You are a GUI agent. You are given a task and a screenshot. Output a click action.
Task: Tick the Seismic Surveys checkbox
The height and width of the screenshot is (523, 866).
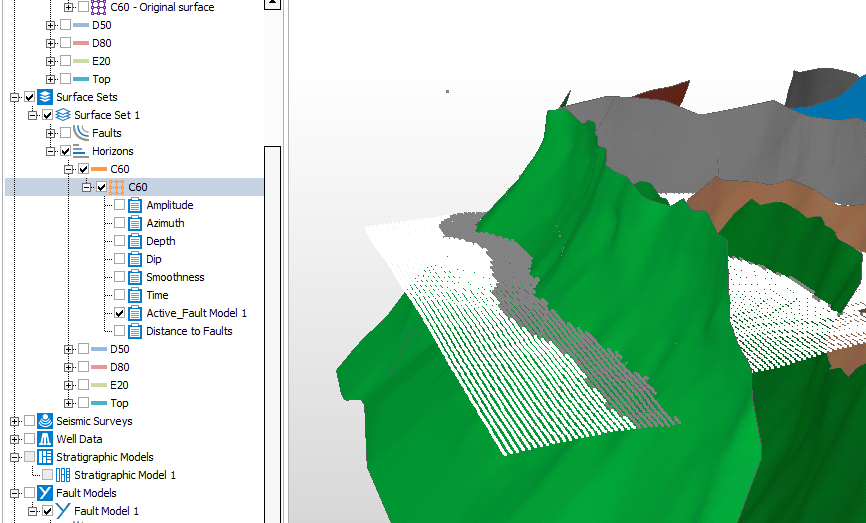tap(29, 421)
